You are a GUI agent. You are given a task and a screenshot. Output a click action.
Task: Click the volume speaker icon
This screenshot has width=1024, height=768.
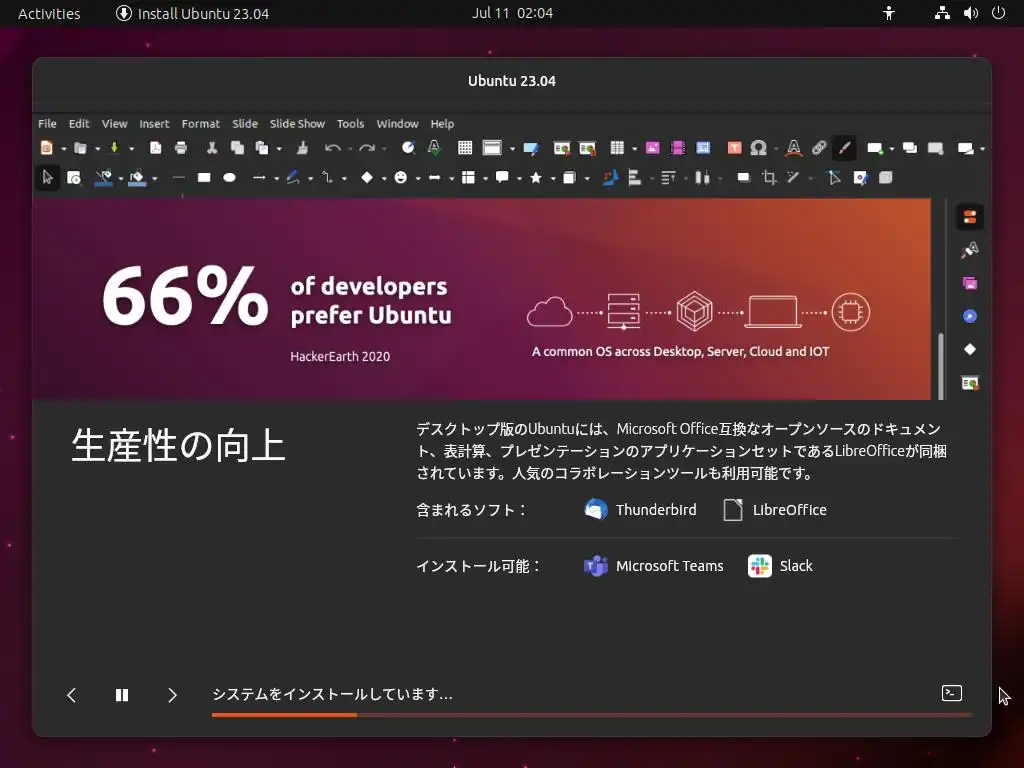point(970,13)
